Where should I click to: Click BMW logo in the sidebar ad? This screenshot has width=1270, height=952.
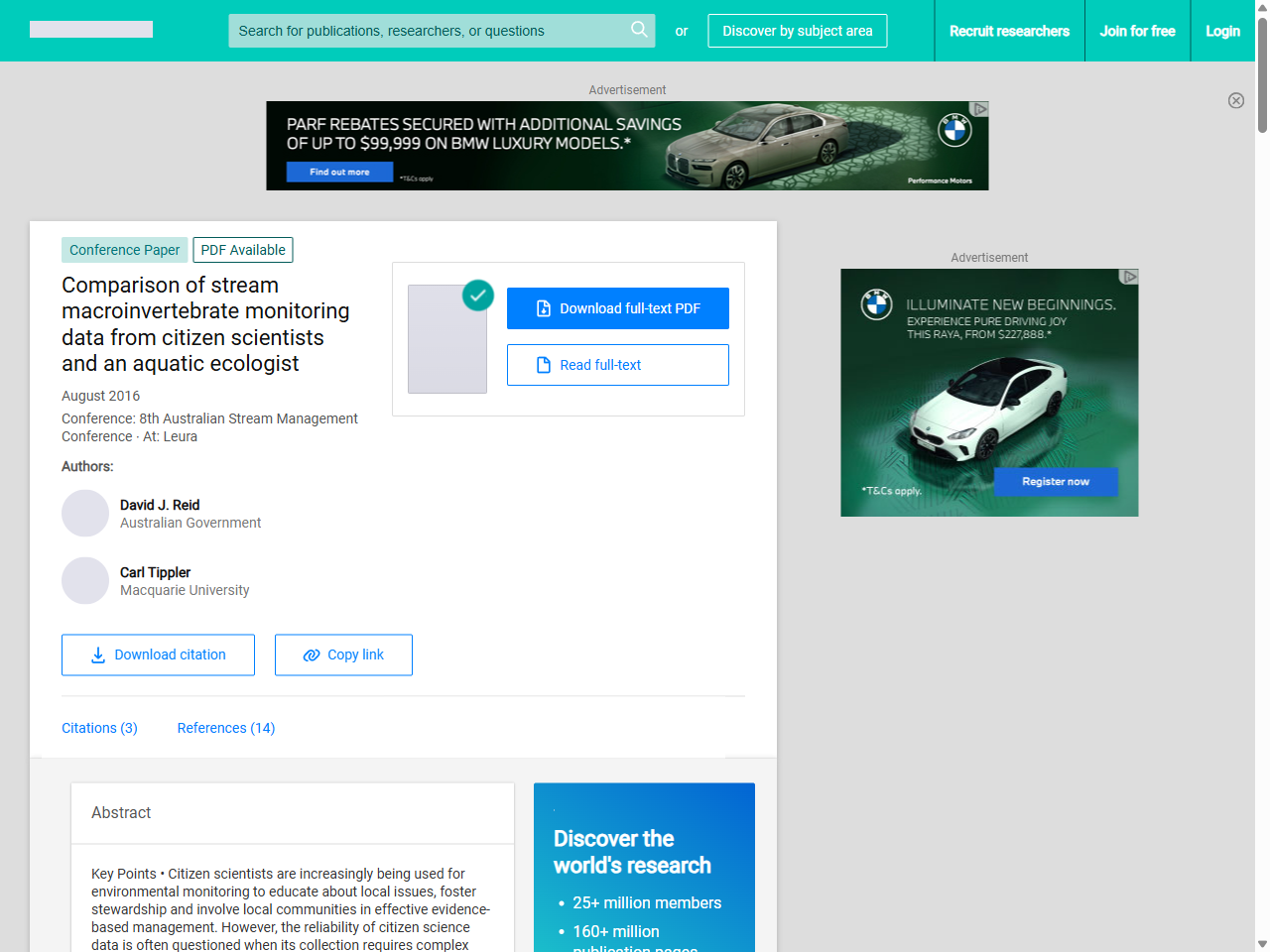click(876, 304)
